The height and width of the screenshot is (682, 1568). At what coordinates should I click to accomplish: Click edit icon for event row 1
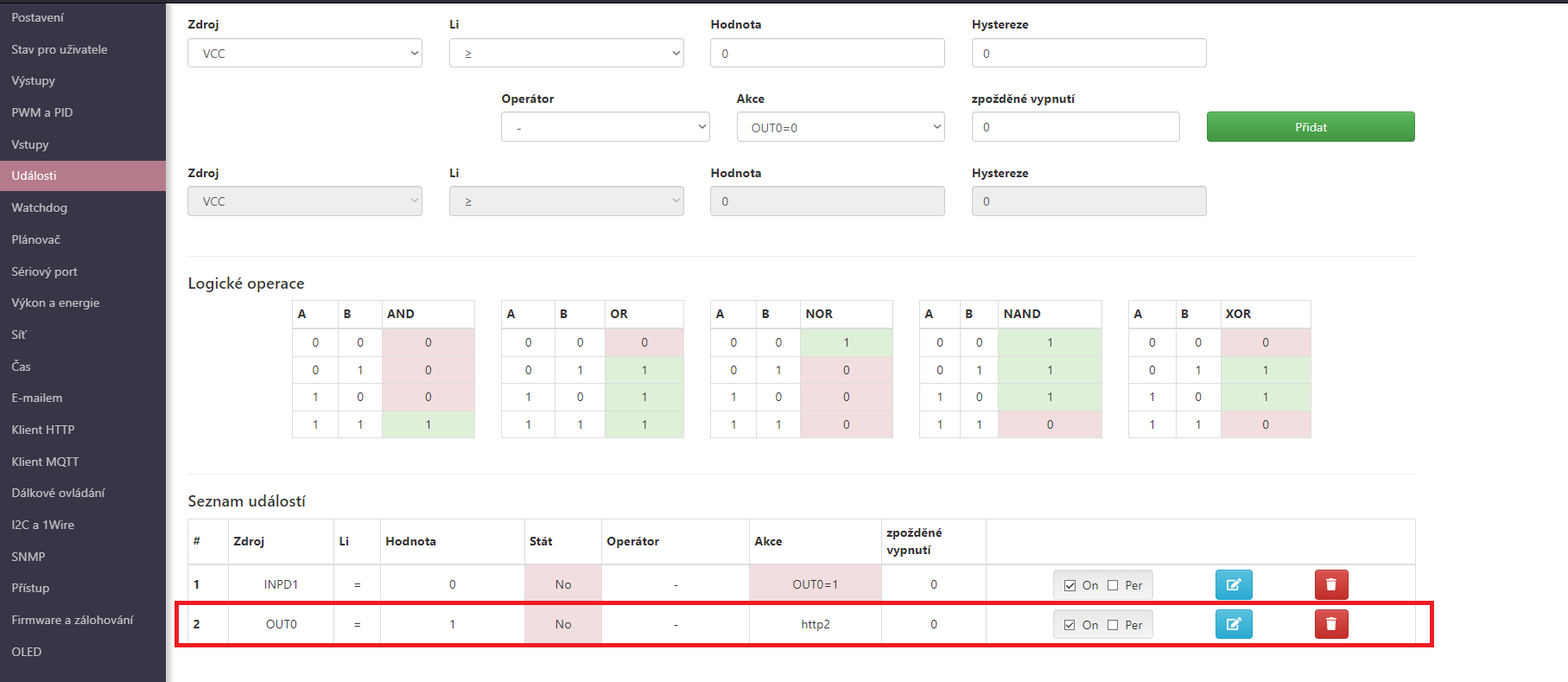(1233, 585)
